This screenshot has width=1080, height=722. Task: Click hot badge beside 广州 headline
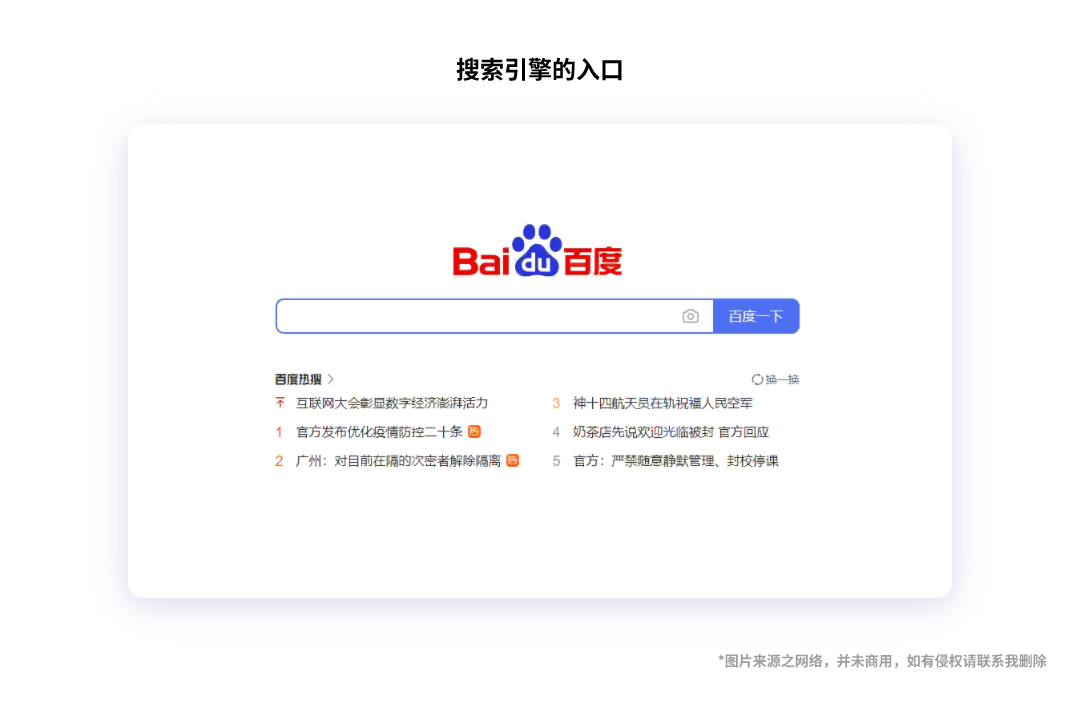[x=512, y=460]
